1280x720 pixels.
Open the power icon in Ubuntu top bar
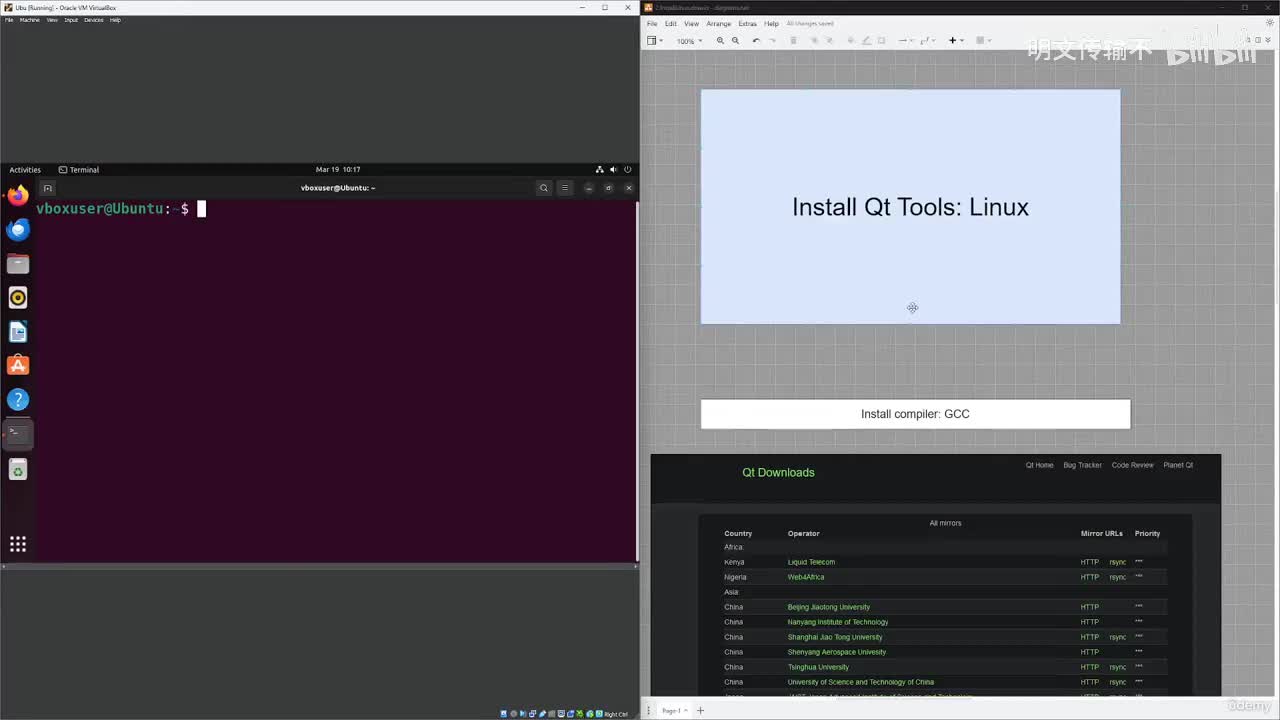coord(627,170)
